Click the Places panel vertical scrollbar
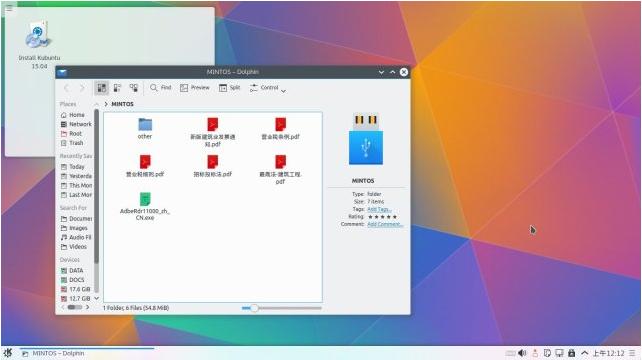The height and width of the screenshot is (360, 642). (x=97, y=186)
